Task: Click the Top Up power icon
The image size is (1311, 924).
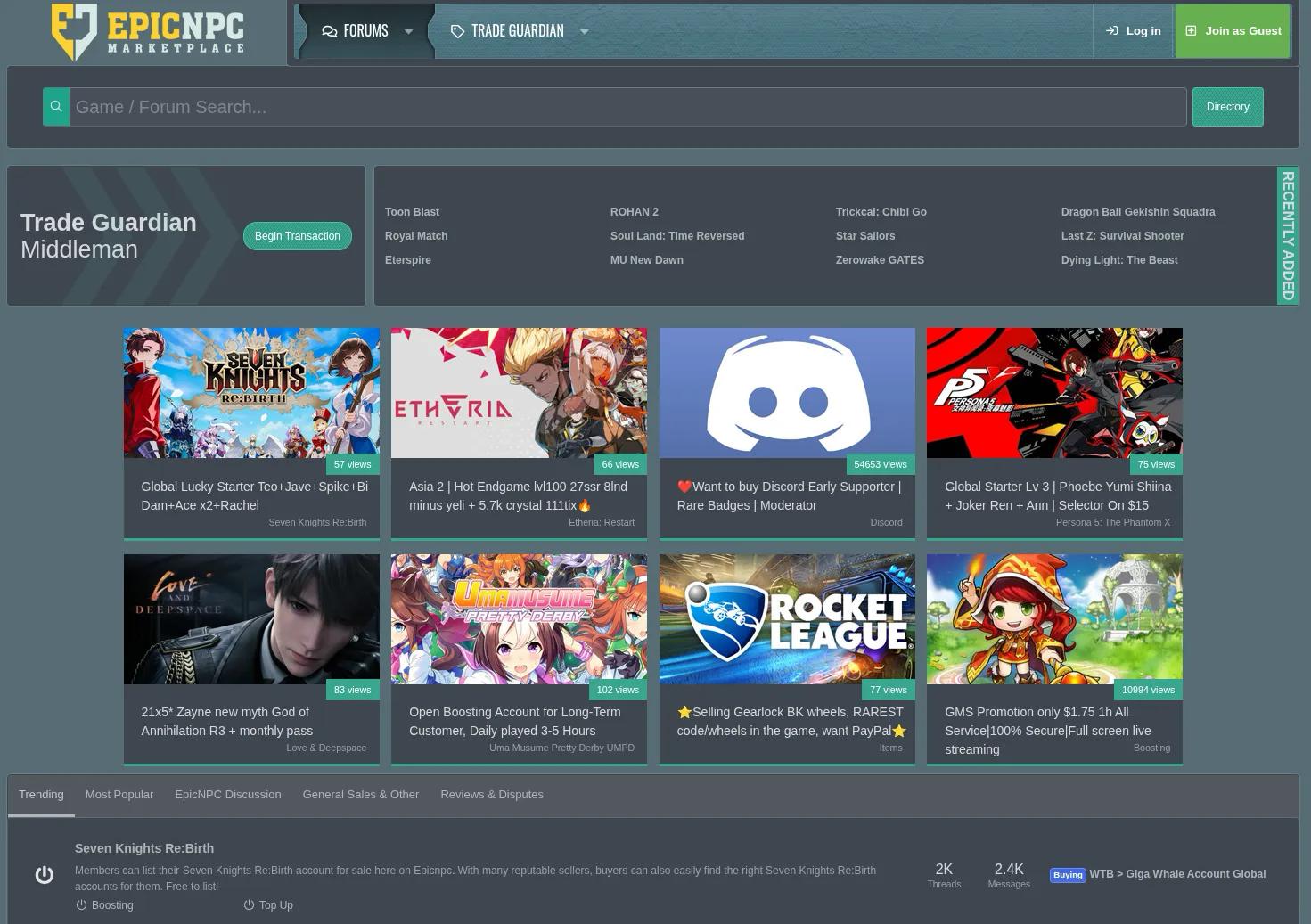Action: click(249, 905)
